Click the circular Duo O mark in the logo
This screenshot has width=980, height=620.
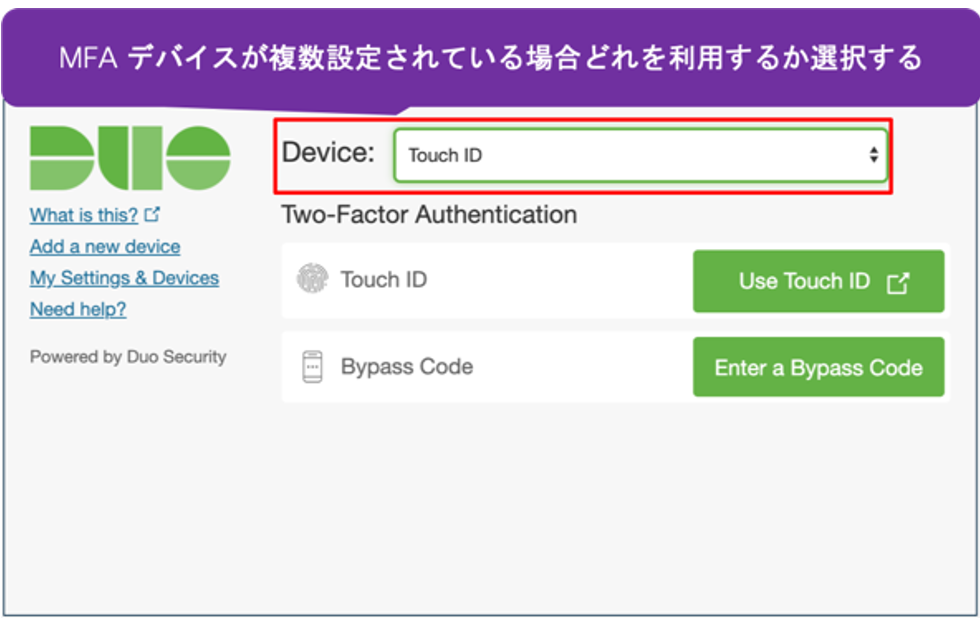(x=197, y=155)
